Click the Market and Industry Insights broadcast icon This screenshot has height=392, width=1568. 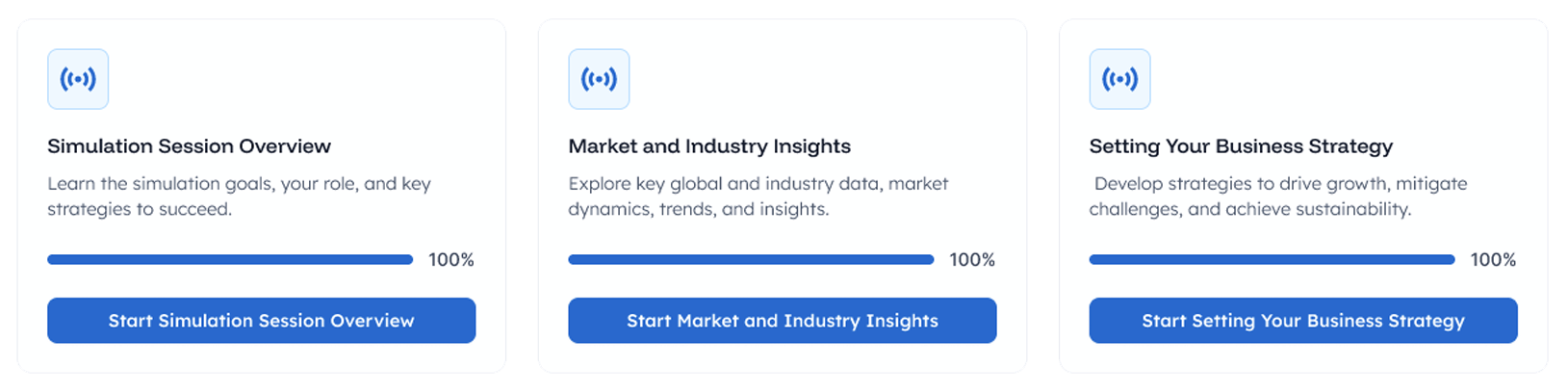[x=599, y=79]
